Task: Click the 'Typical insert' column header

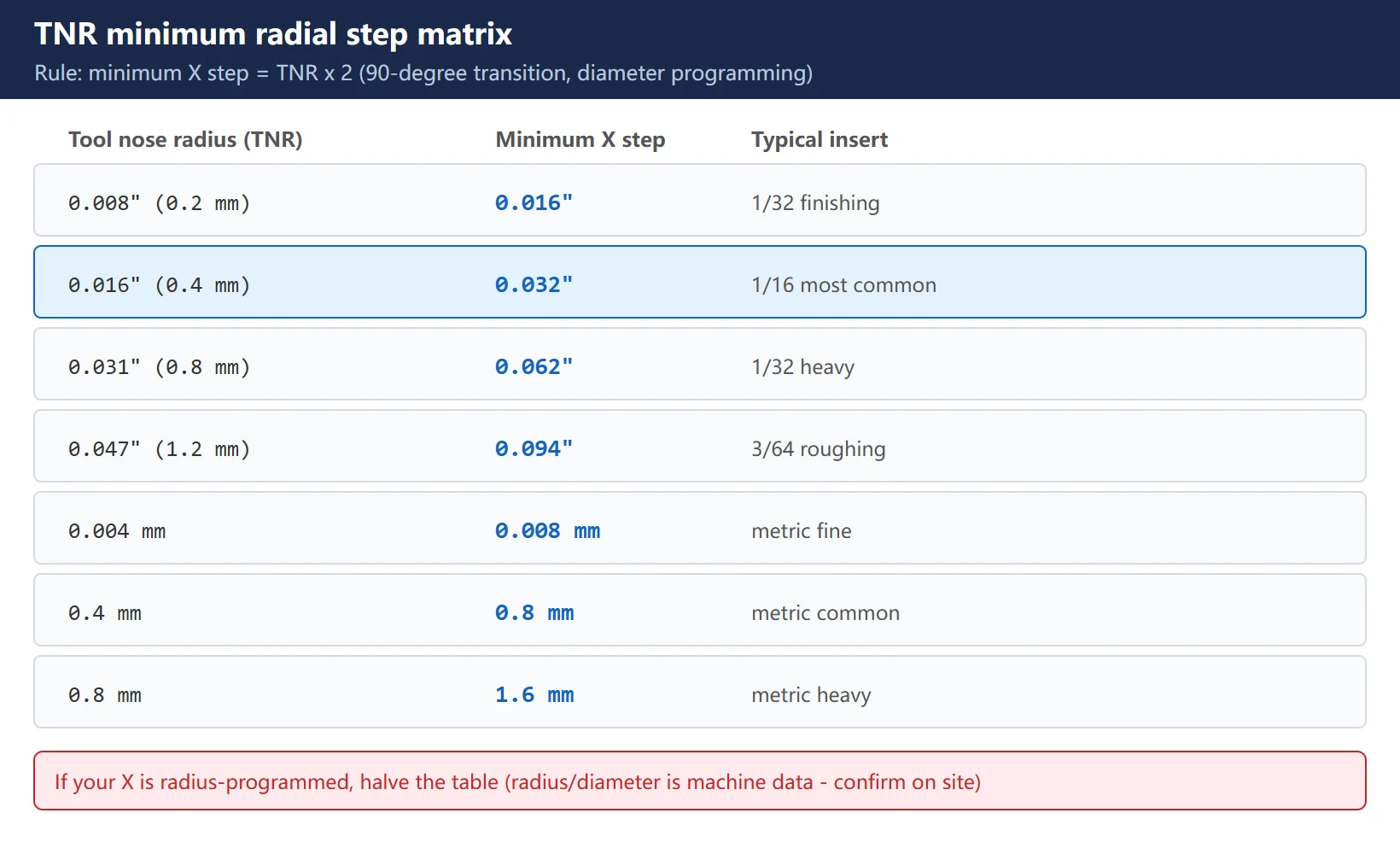Action: [820, 139]
